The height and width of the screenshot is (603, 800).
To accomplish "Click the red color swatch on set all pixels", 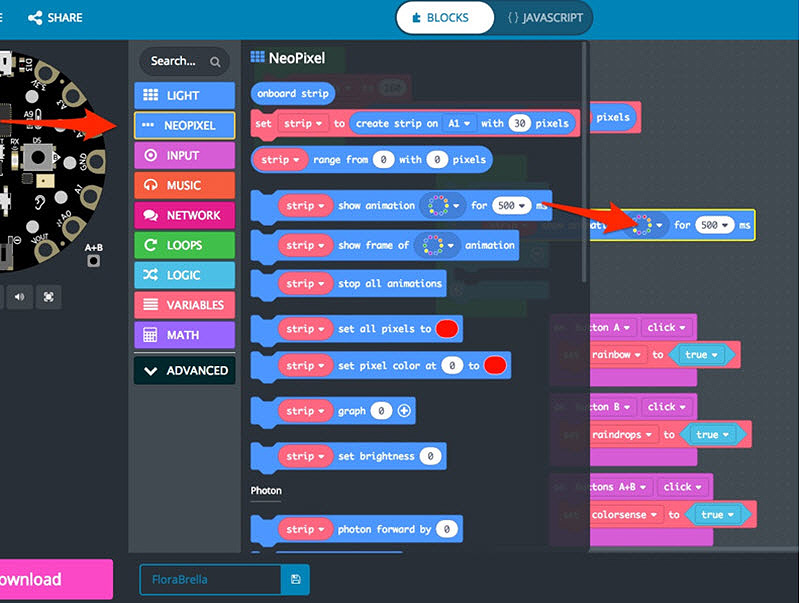I will click(x=447, y=328).
